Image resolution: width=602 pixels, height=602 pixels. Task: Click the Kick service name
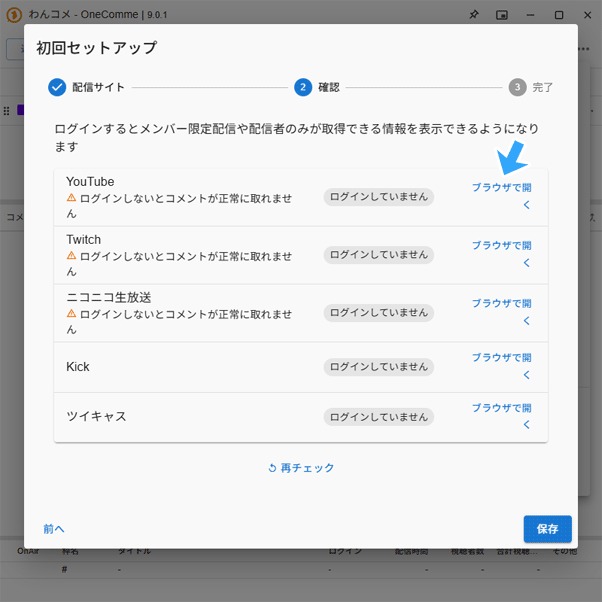(x=78, y=367)
